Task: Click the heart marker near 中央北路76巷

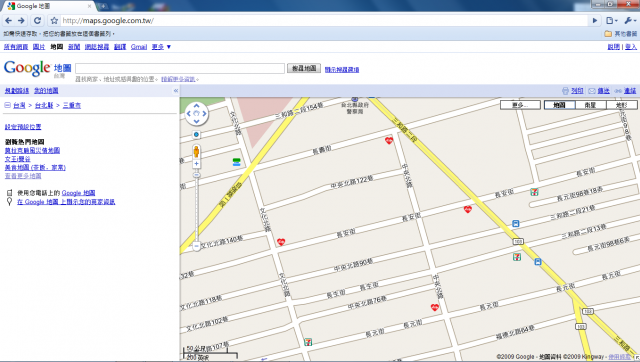Action: pyautogui.click(x=435, y=307)
